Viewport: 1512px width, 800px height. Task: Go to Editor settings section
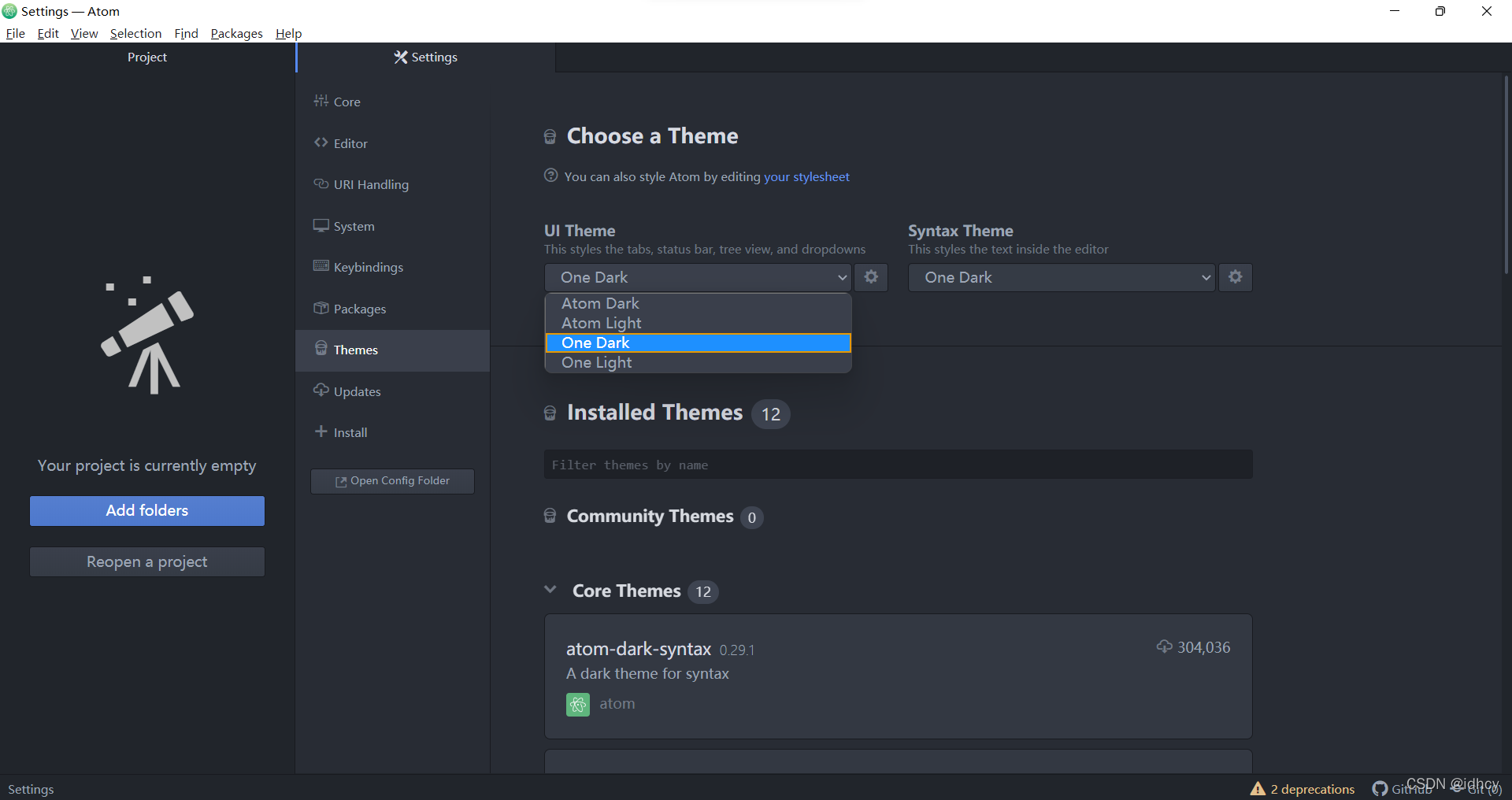392,143
